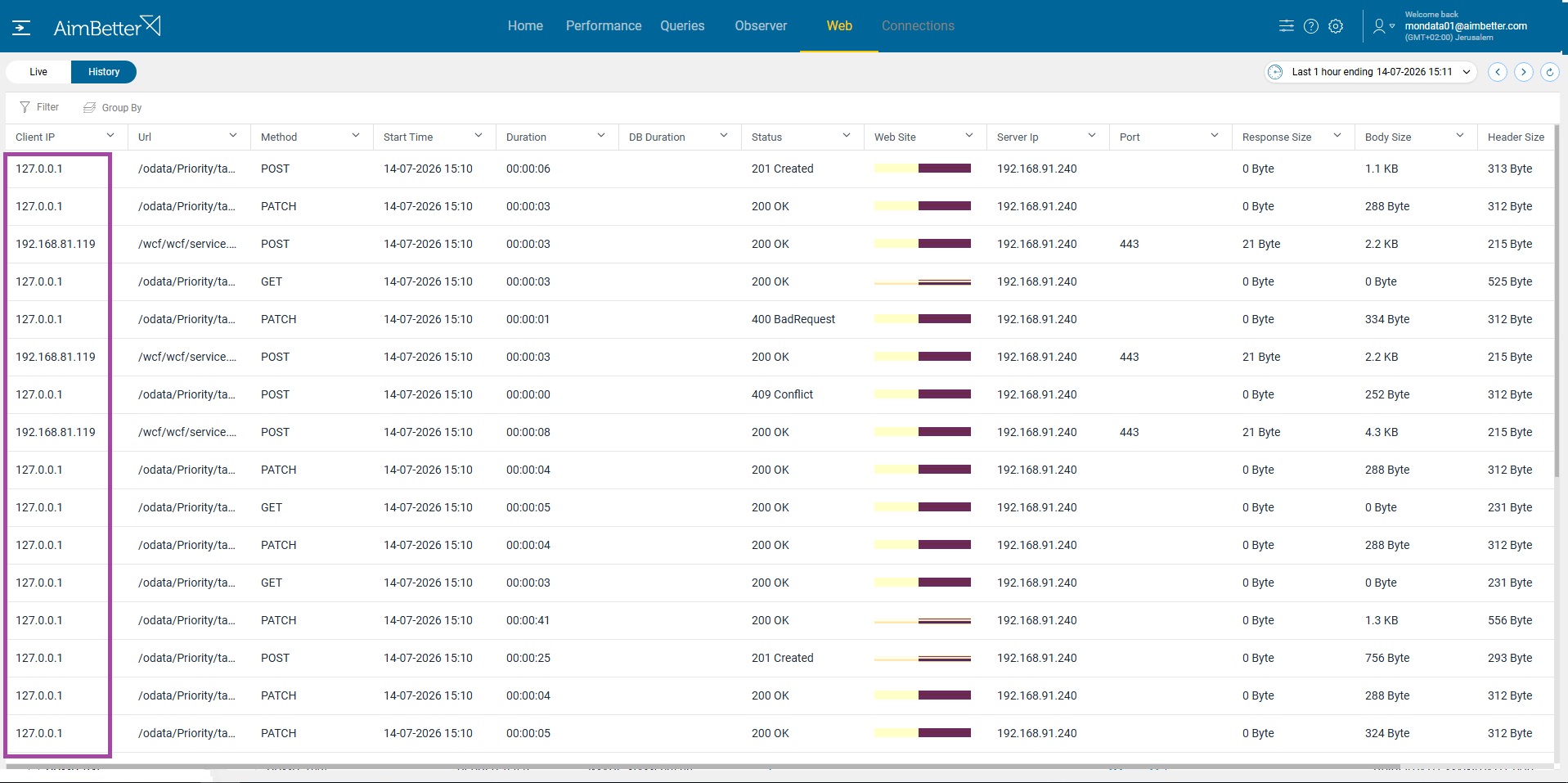Click the AimBetter logo
The width and height of the screenshot is (1568, 783).
coord(107,27)
